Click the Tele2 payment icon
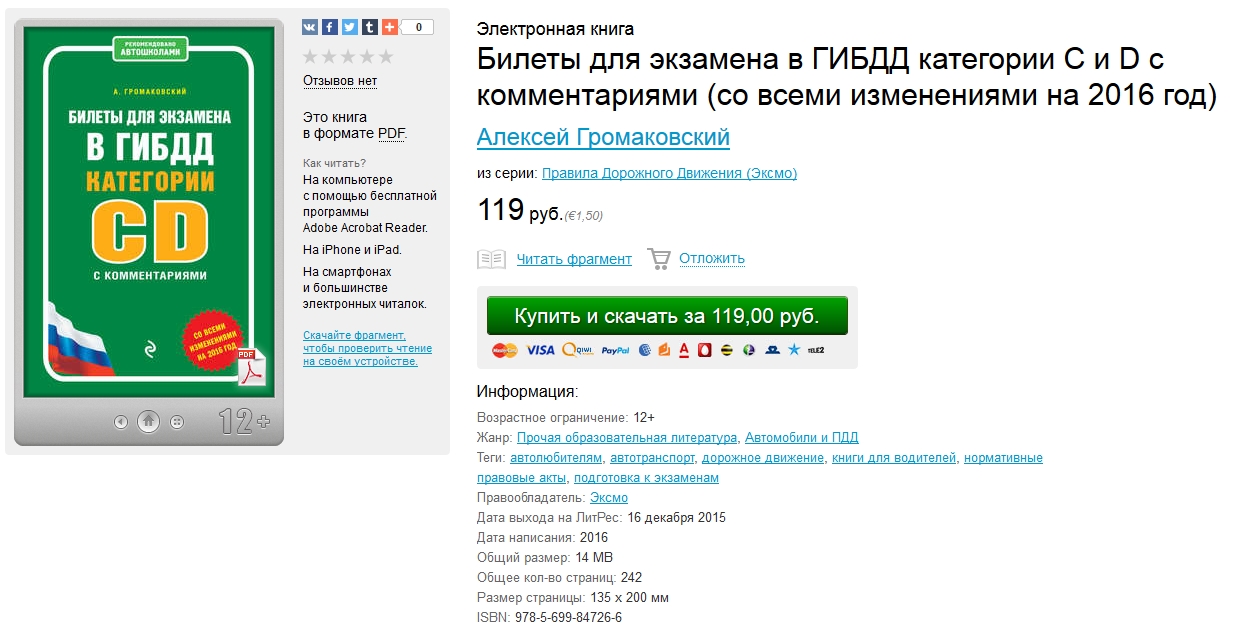Screen dimensions: 1253x637 [x=816, y=351]
